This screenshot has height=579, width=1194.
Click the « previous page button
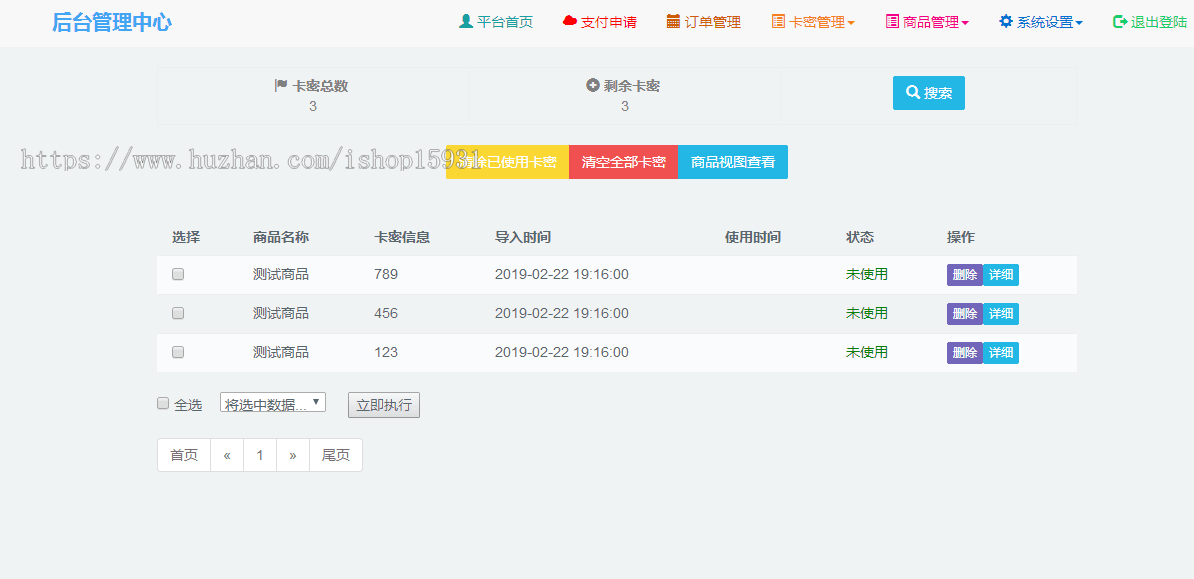227,455
